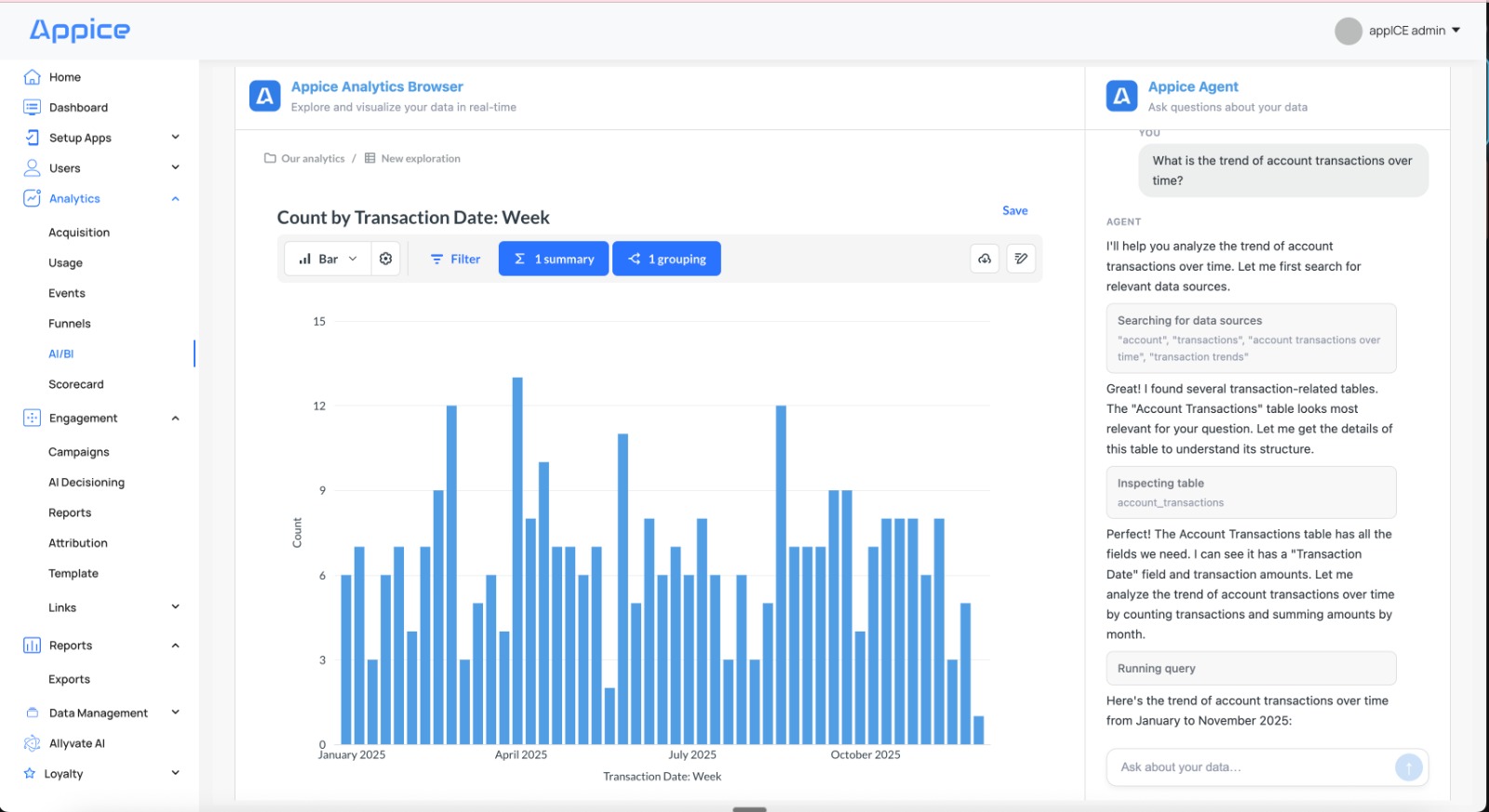Click the Data Management icon

(x=32, y=713)
